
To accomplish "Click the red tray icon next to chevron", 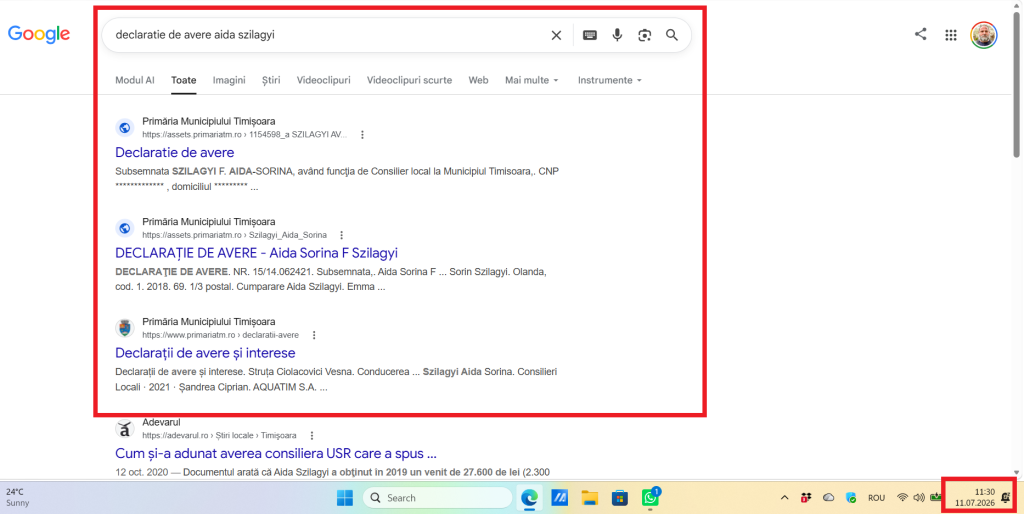I will (x=806, y=498).
